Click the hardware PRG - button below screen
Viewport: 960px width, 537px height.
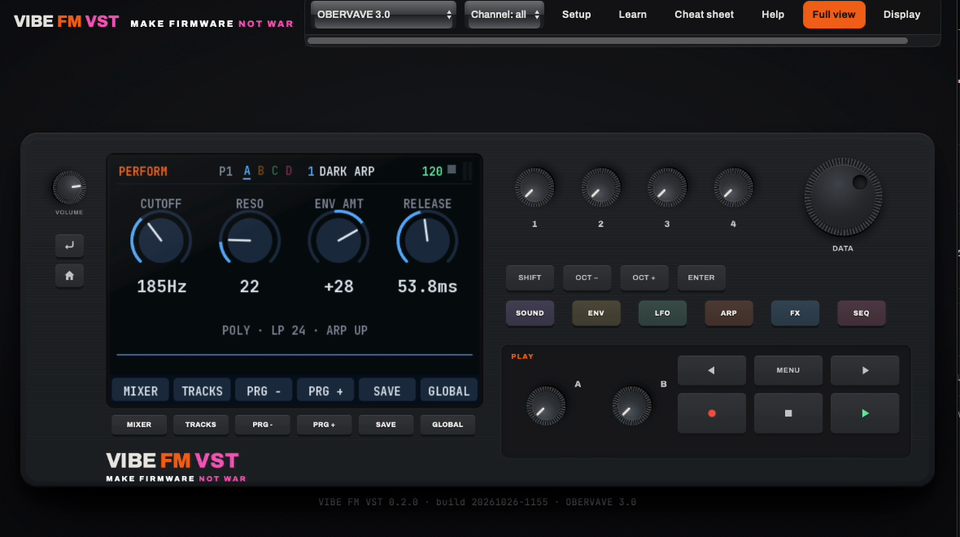point(263,424)
